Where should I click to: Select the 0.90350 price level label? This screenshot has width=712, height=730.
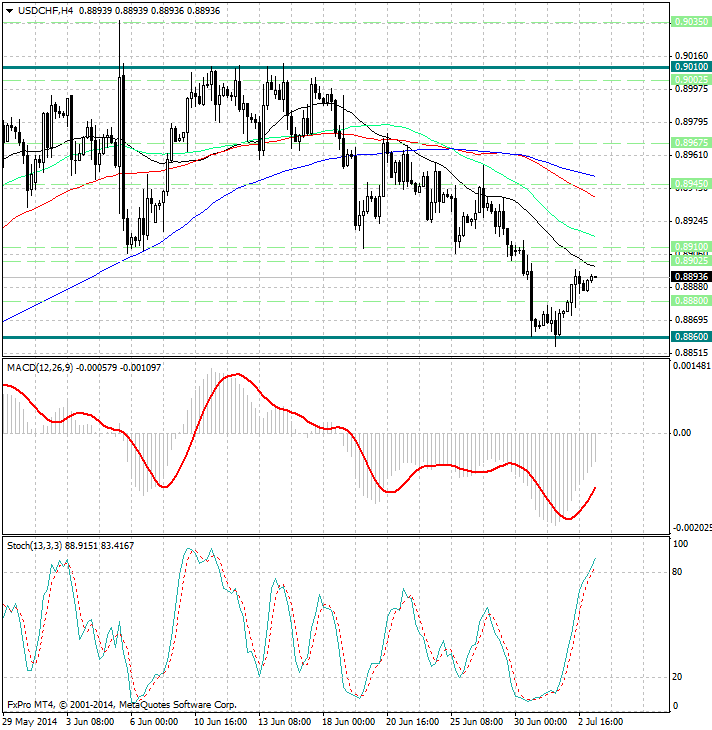pyautogui.click(x=691, y=21)
